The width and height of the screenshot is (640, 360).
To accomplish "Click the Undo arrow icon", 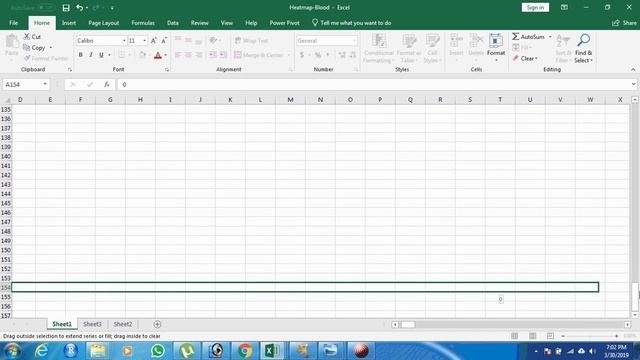I will coord(79,8).
